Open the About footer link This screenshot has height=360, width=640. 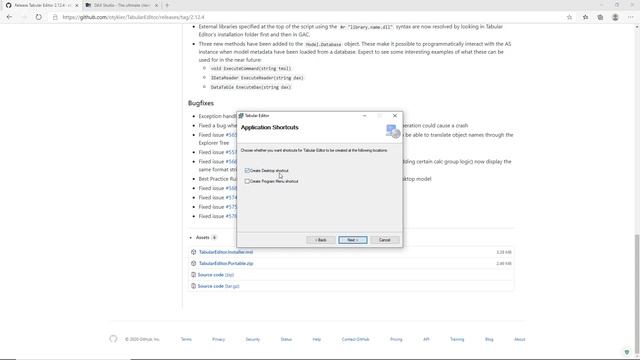(520, 340)
